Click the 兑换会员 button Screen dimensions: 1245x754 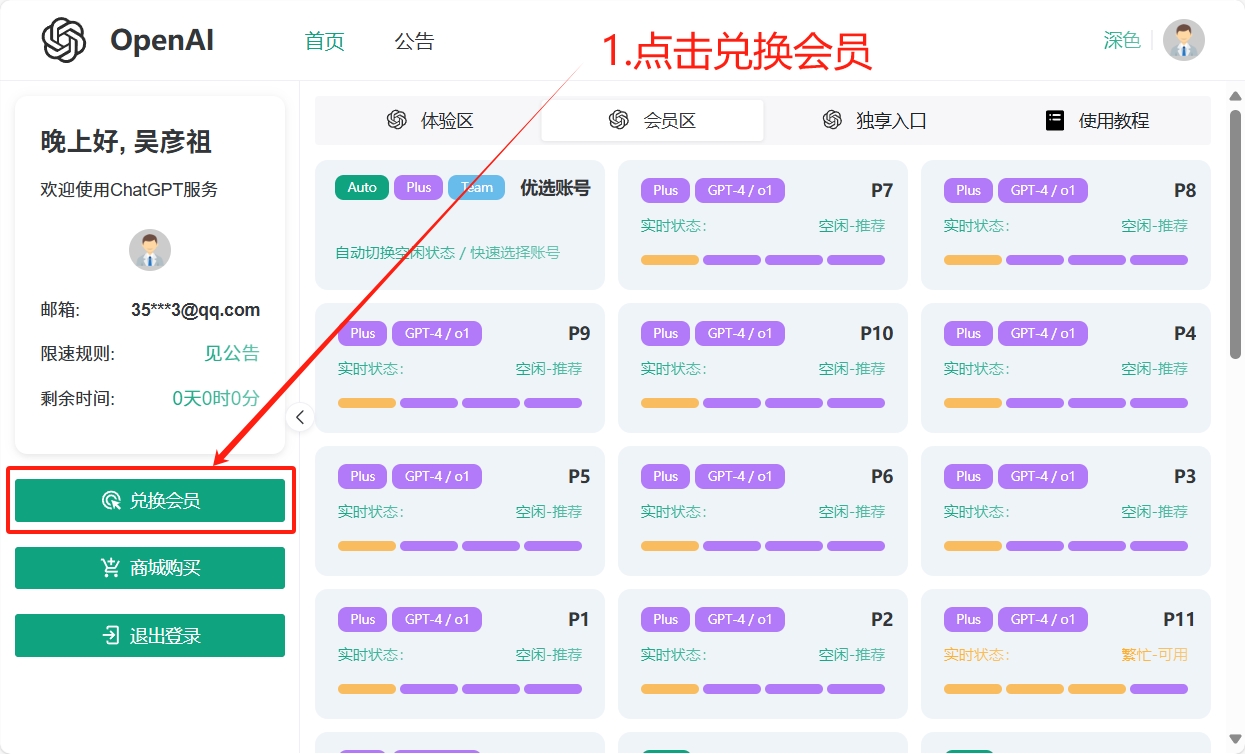(150, 500)
